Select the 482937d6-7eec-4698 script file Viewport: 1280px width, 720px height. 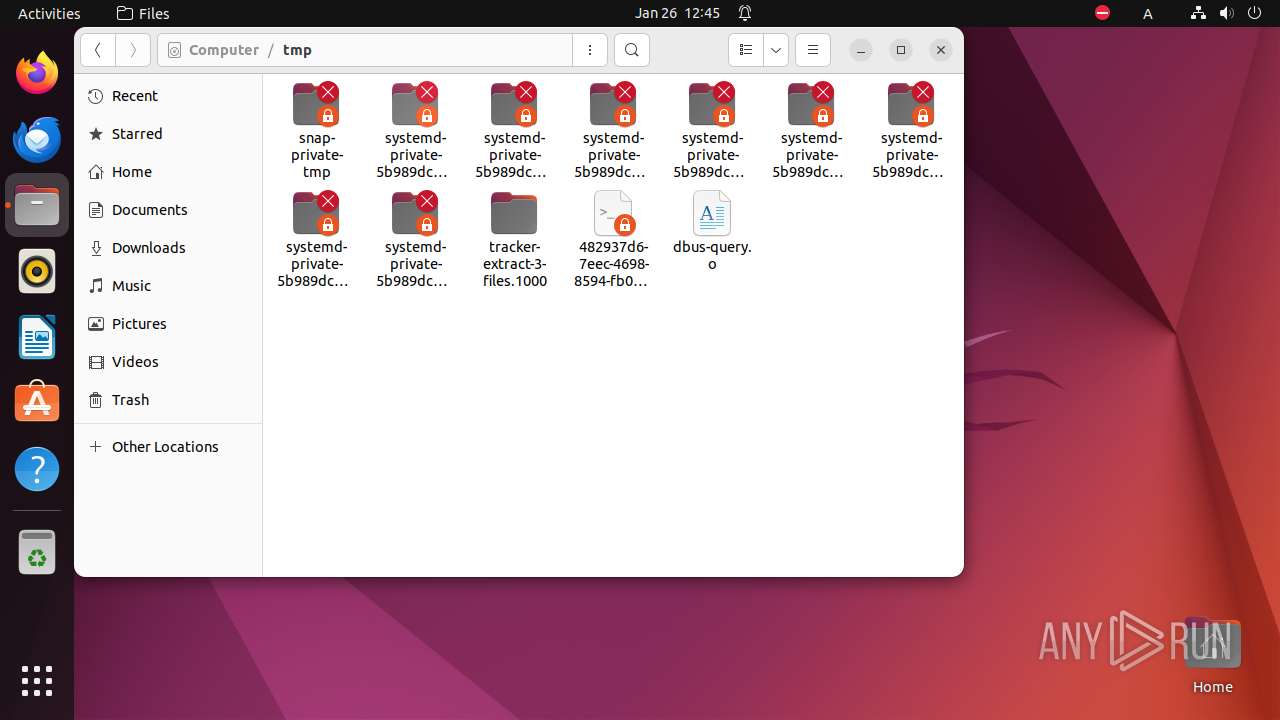click(613, 240)
